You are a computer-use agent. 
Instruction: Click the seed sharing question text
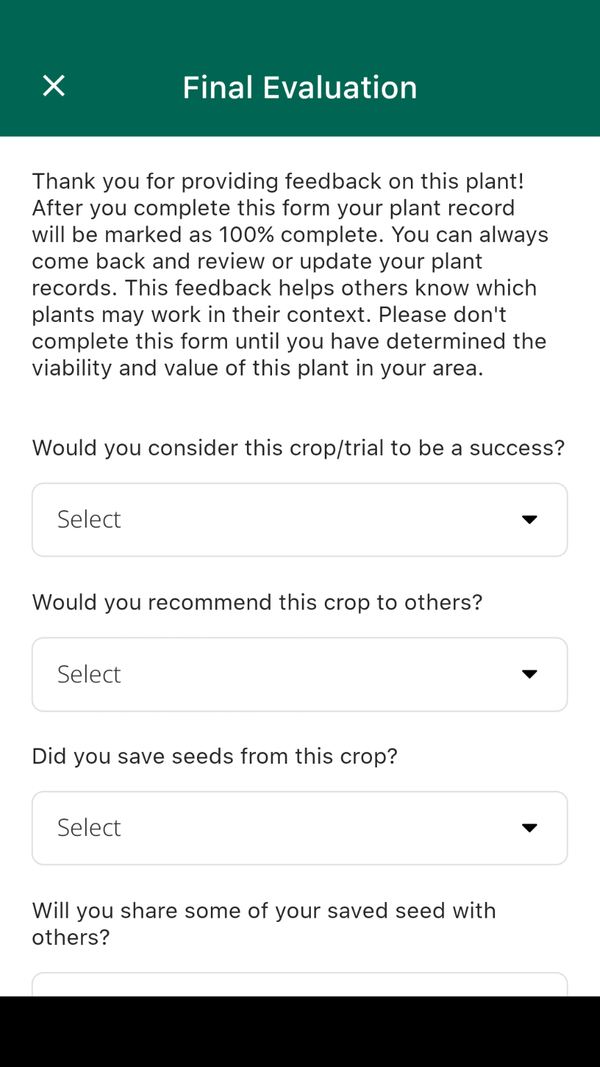point(263,924)
